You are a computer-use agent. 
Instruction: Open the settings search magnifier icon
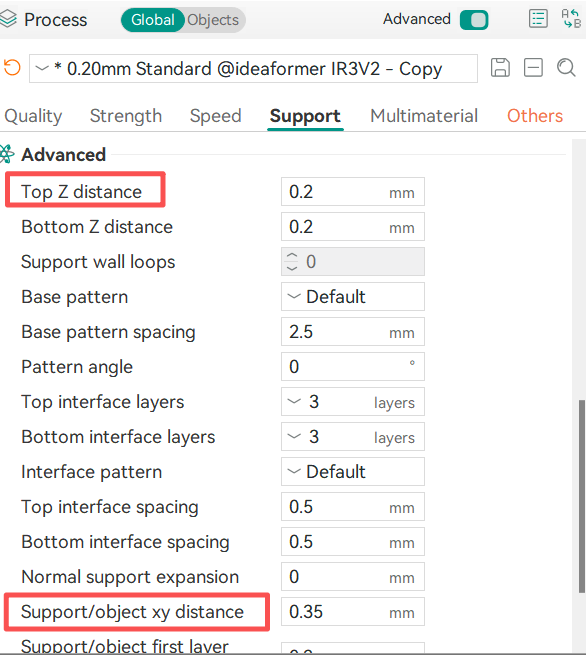[566, 68]
